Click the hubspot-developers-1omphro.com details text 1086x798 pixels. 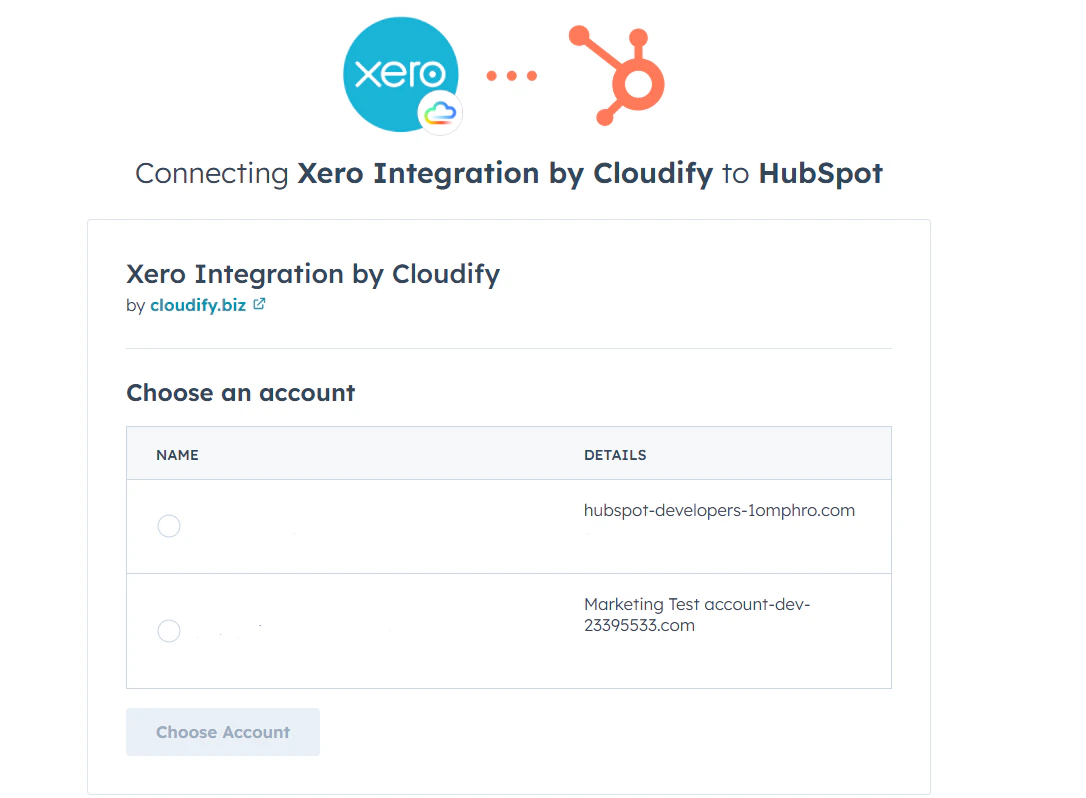(x=719, y=511)
